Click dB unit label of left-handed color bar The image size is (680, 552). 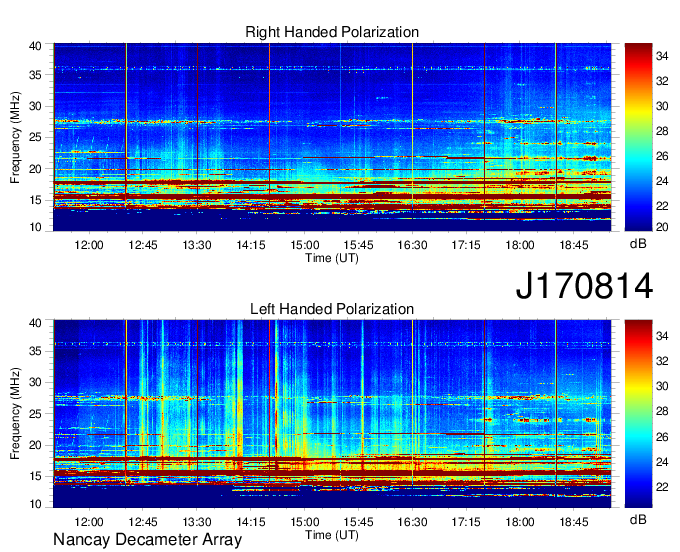(x=638, y=519)
